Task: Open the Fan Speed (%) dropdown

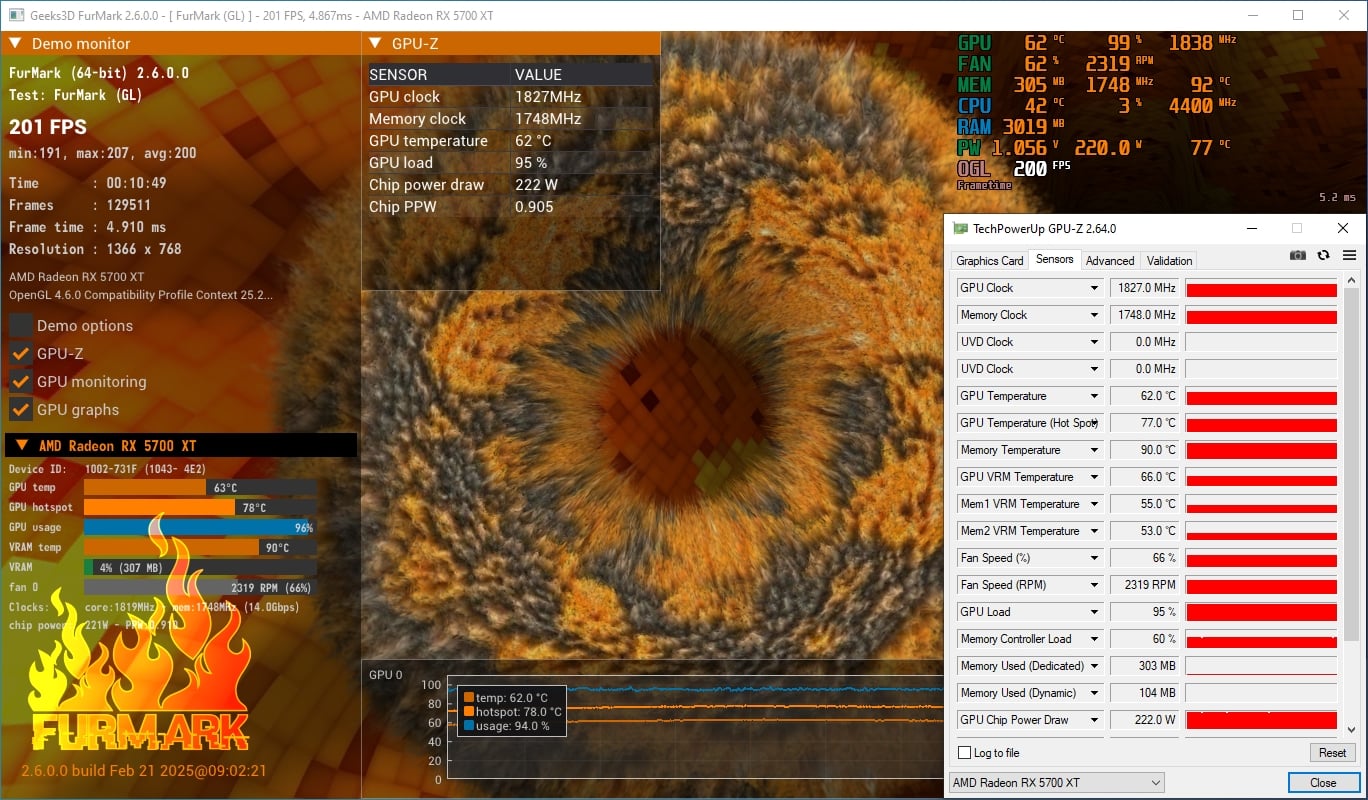Action: point(1094,558)
